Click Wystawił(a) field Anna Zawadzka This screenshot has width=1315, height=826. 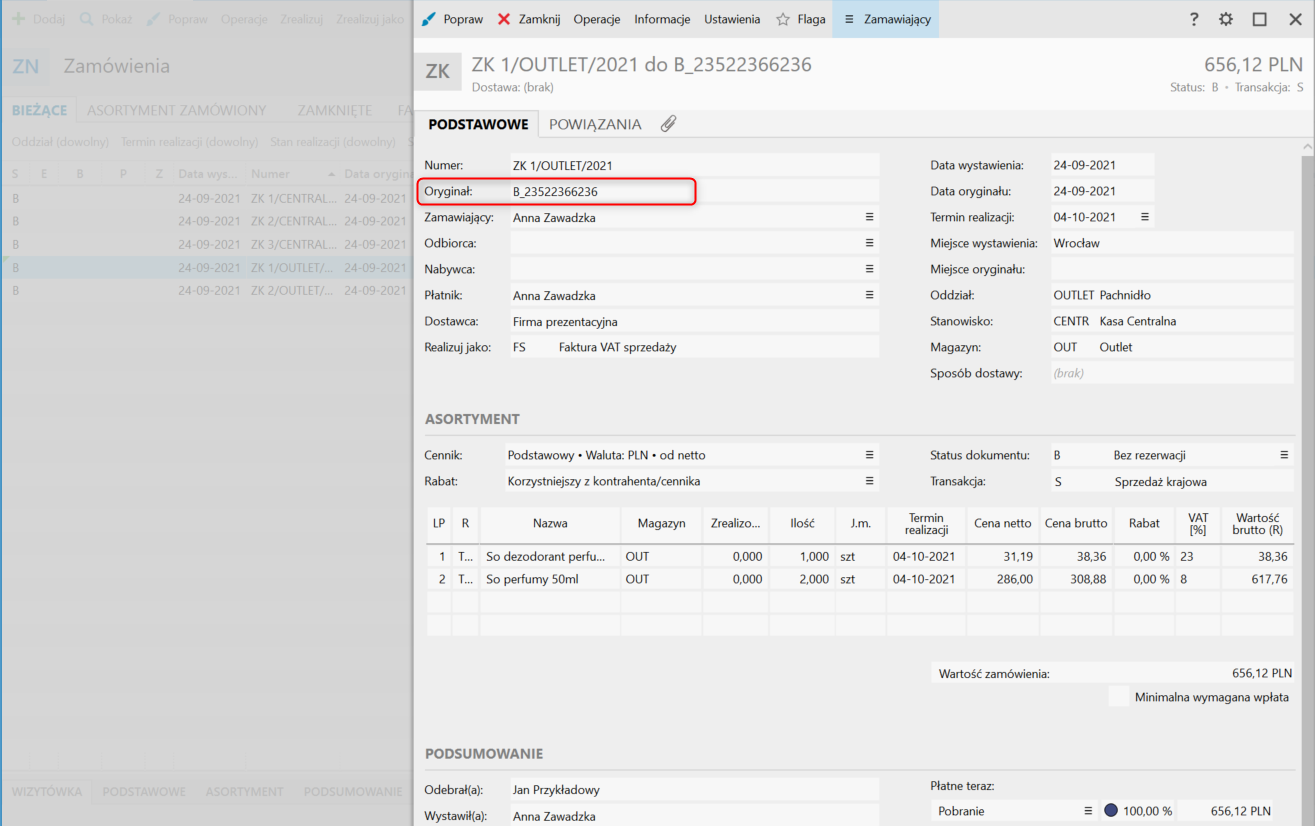point(694,816)
